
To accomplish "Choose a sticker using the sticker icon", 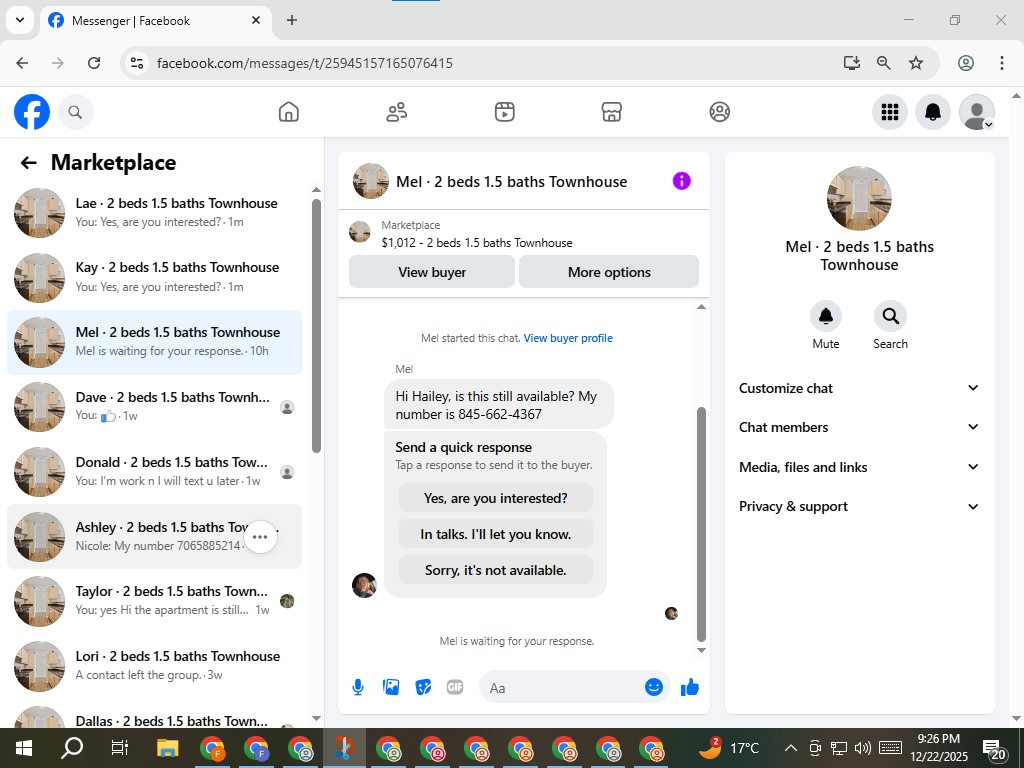I will point(423,687).
